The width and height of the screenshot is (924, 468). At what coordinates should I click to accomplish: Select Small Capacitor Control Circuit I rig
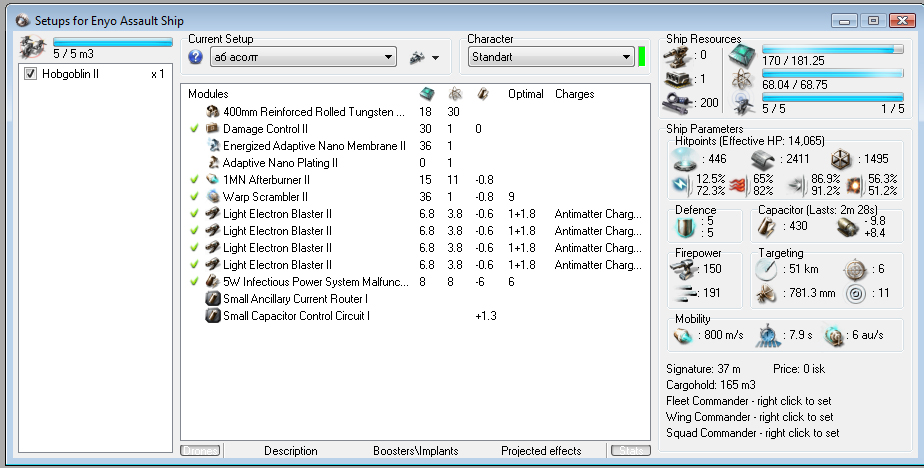(x=415, y=317)
